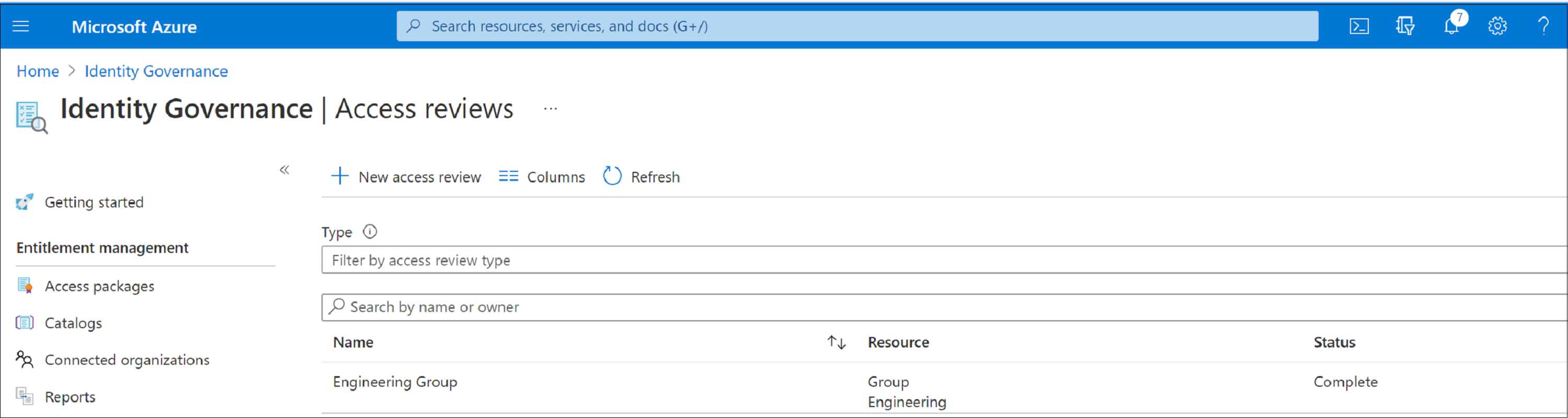Click New access review
Viewport: 1568px width, 418px height.
[406, 177]
